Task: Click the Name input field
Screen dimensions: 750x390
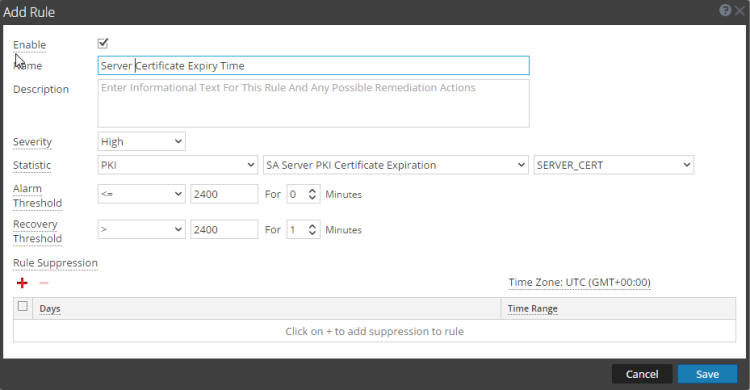Action: tap(313, 66)
